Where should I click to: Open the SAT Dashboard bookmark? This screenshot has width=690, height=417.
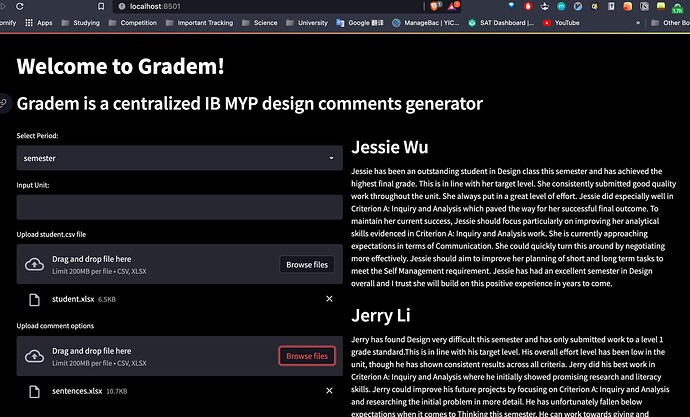501,22
